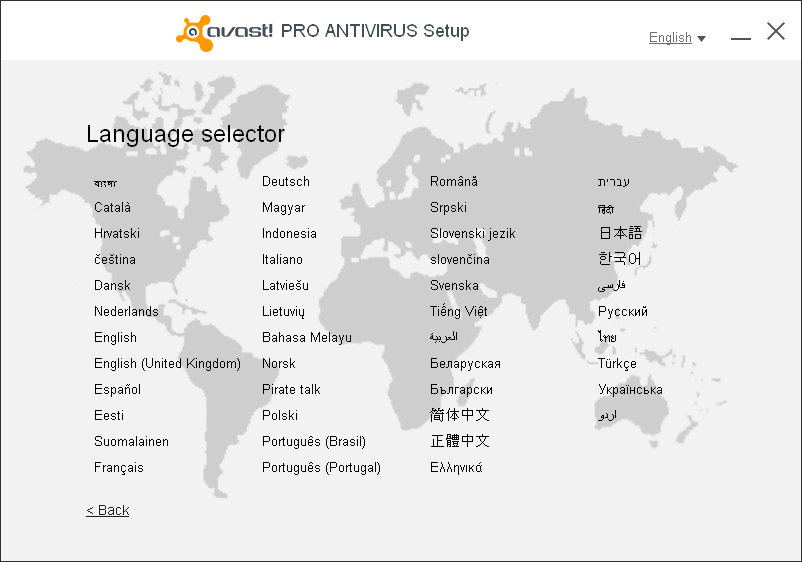The height and width of the screenshot is (562, 802).
Task: Choose Deutsch language
Action: tap(286, 182)
